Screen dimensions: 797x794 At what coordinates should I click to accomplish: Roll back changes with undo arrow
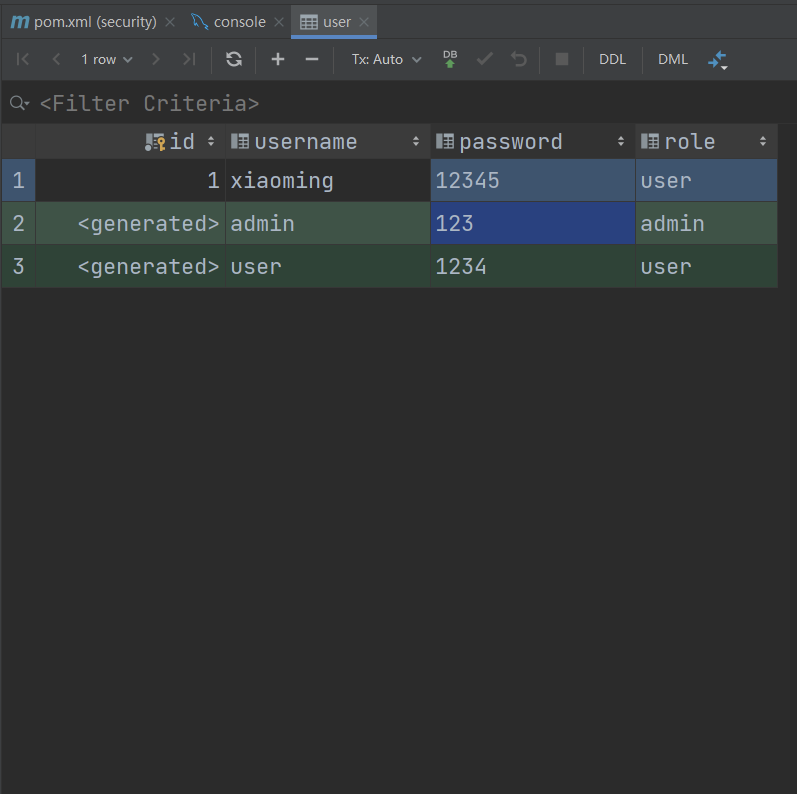pos(518,59)
